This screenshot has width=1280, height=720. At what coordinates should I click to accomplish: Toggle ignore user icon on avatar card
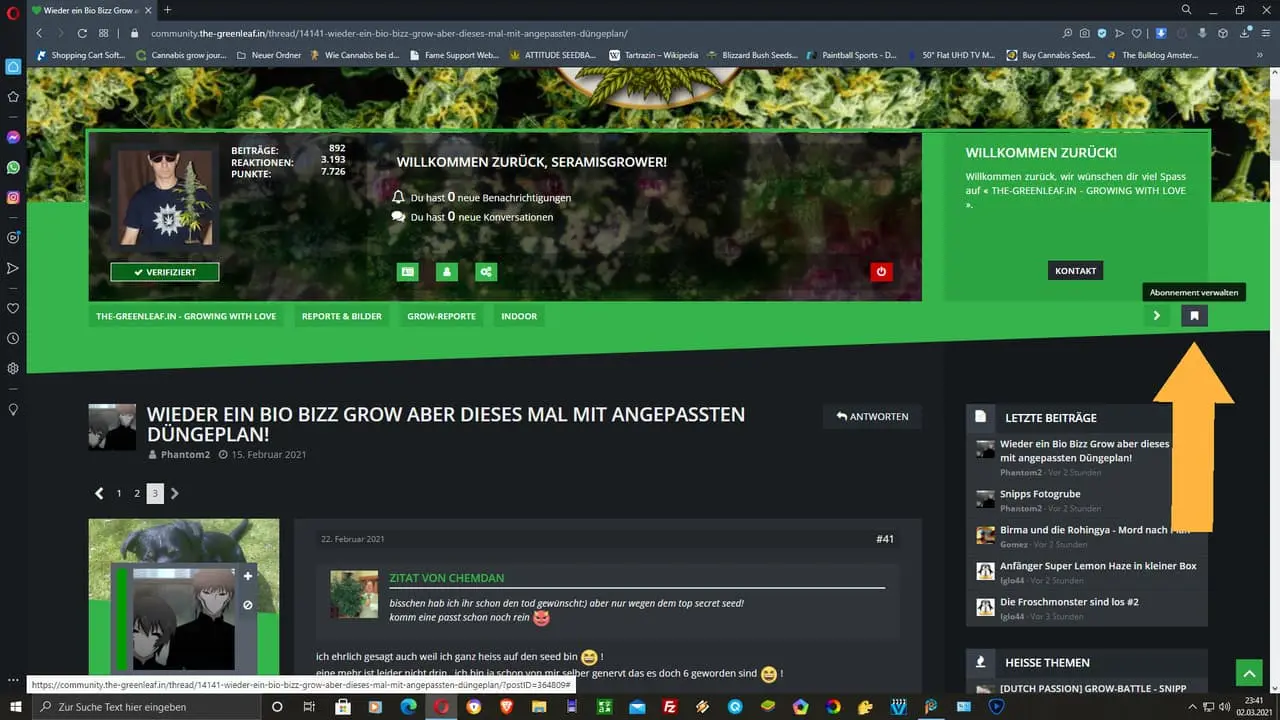248,605
